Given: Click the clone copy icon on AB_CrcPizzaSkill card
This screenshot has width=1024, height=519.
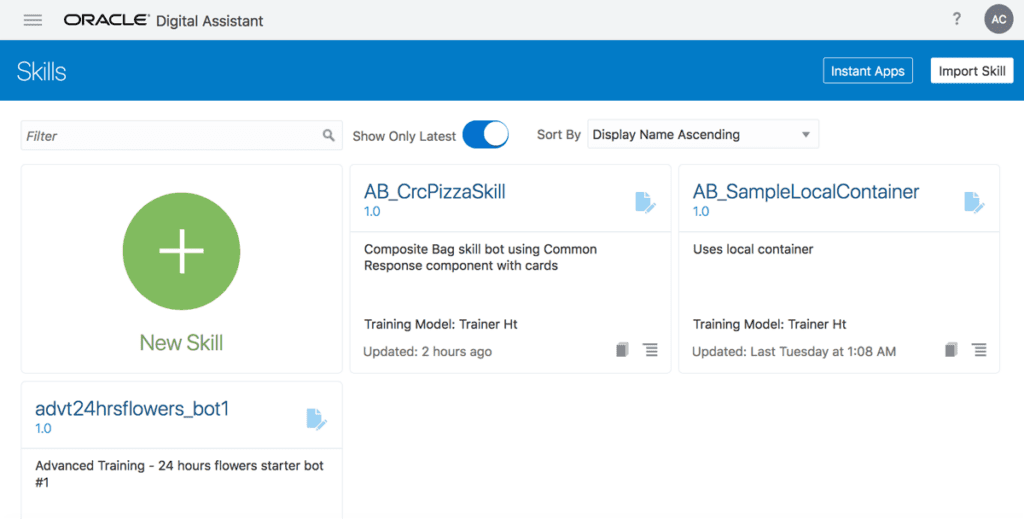Looking at the screenshot, I should point(622,350).
